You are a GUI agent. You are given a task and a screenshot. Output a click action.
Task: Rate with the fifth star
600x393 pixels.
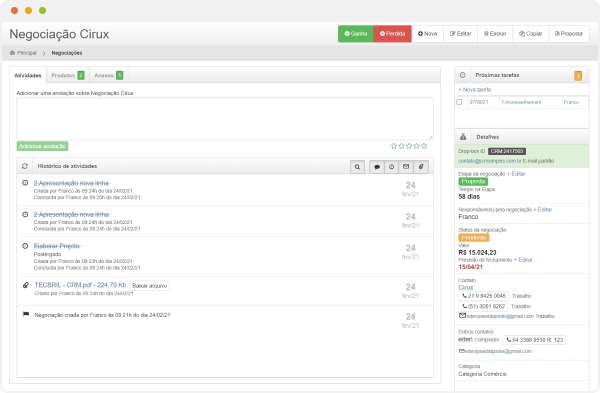click(424, 146)
